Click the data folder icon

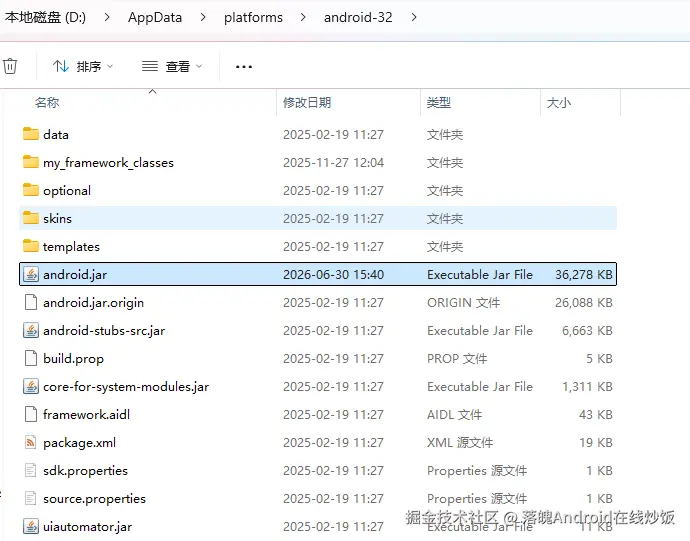30,133
